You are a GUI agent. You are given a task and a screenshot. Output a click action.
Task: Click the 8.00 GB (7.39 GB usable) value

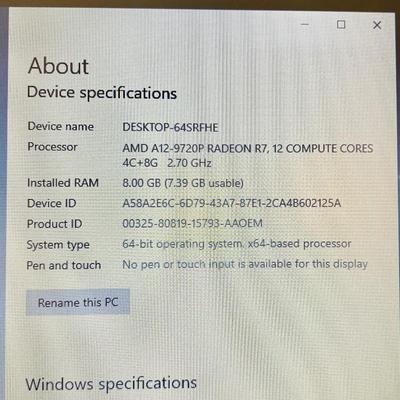pos(183,183)
